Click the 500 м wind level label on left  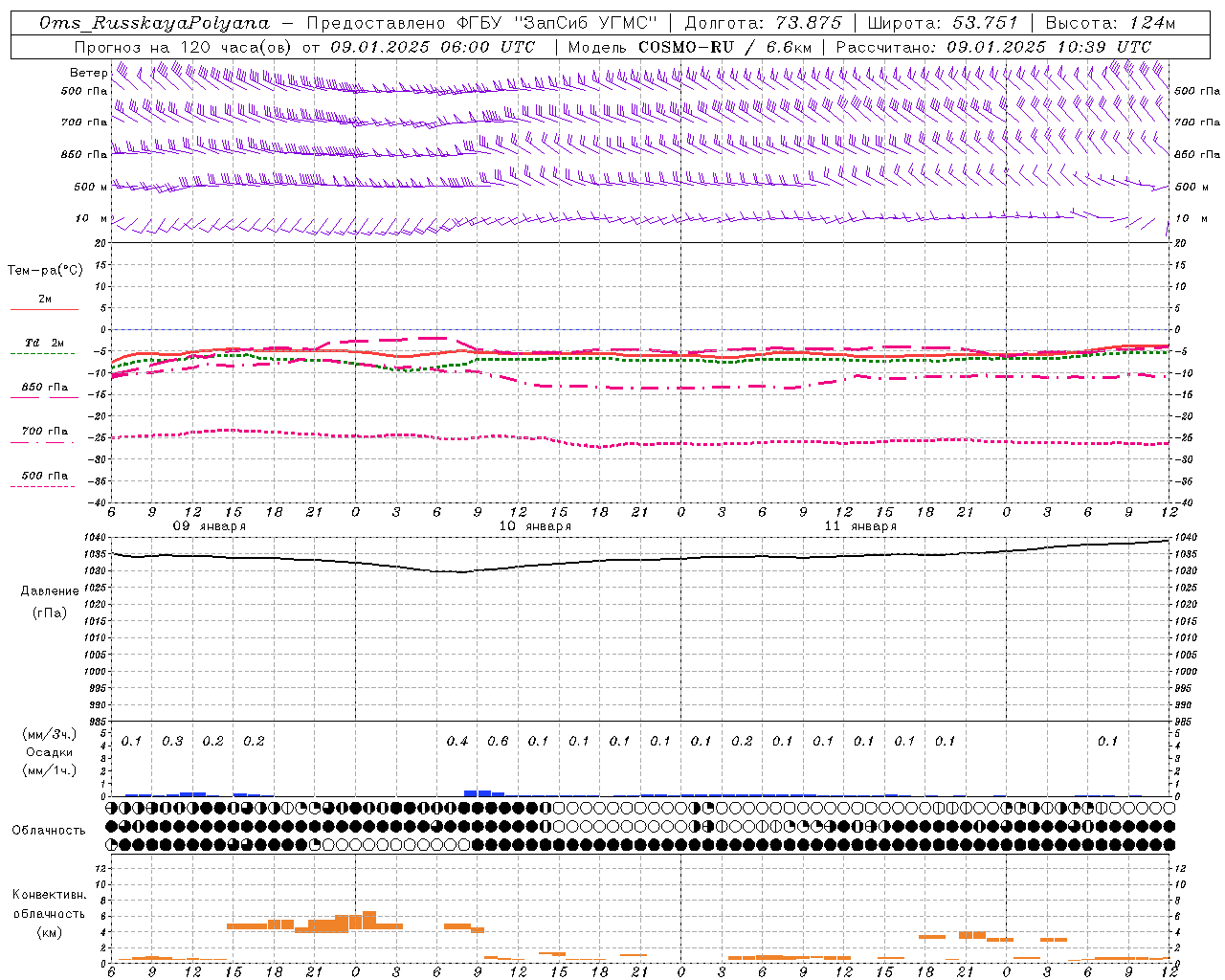click(x=91, y=187)
